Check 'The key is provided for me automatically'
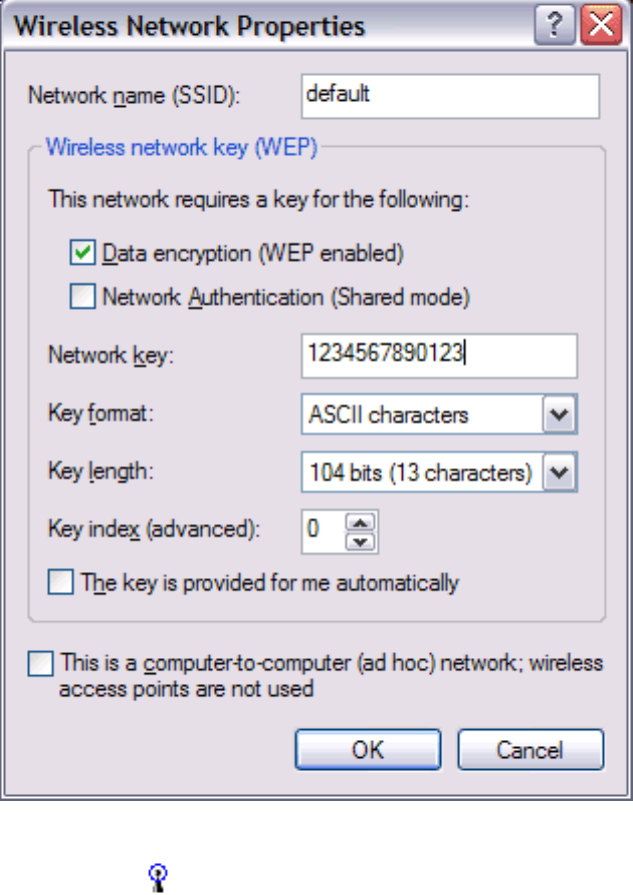 pos(61,583)
